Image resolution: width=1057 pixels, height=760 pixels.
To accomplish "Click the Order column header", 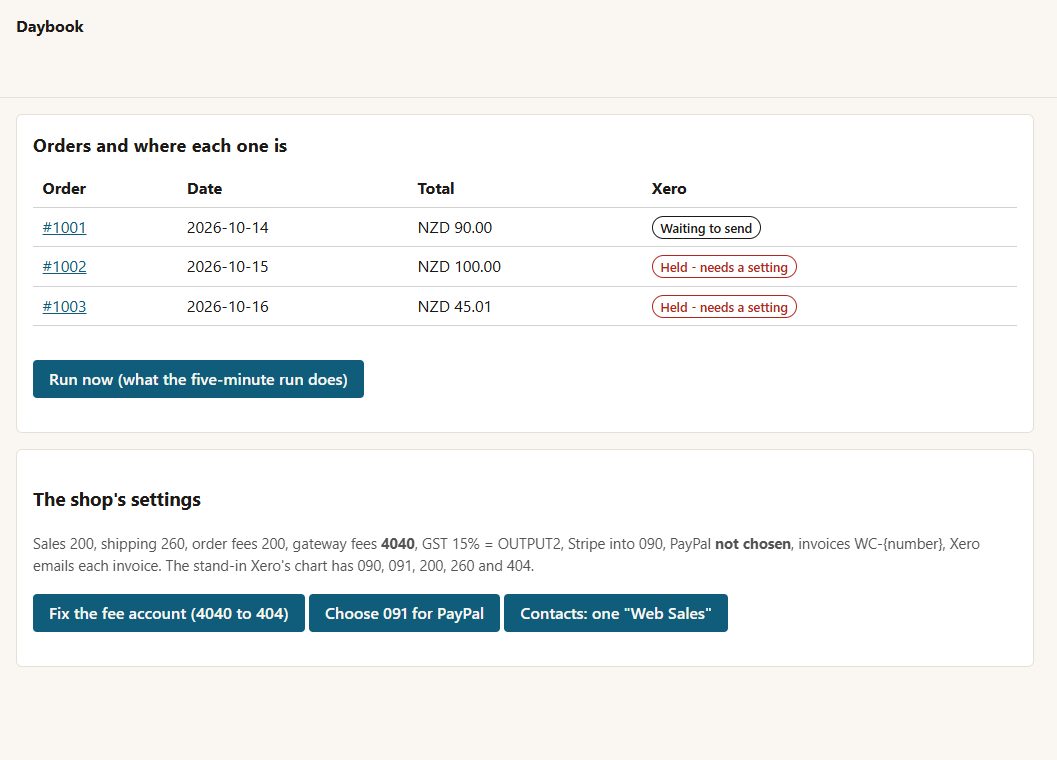I will (x=64, y=189).
